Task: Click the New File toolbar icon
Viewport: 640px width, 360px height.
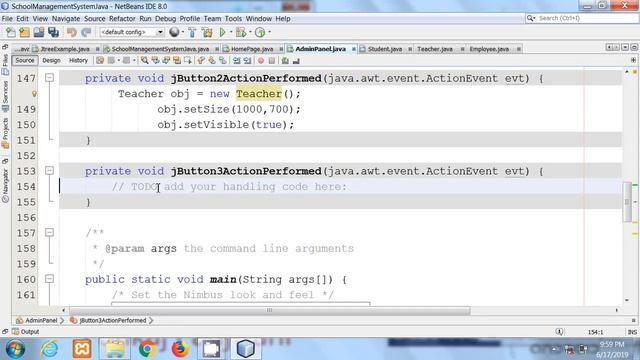Action: click(x=11, y=32)
